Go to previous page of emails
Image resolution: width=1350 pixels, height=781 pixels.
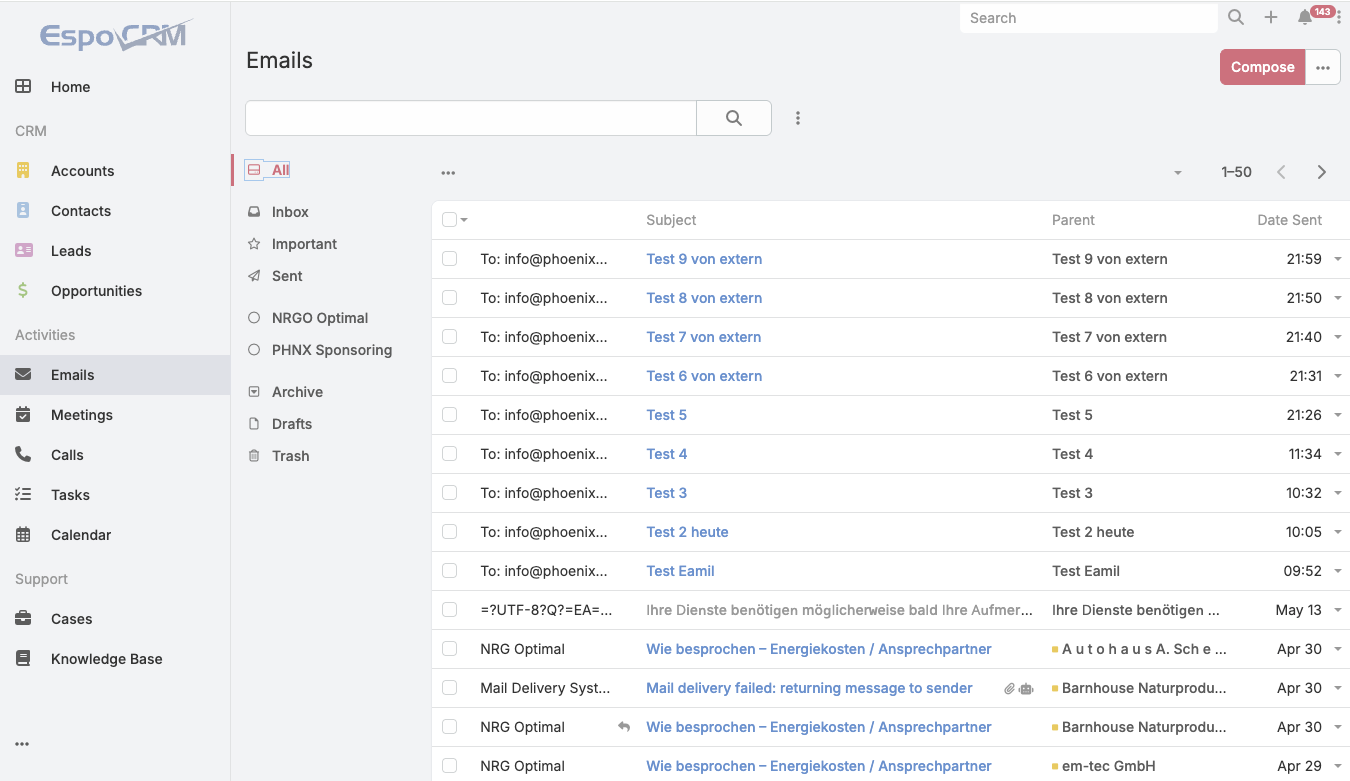pos(1281,172)
